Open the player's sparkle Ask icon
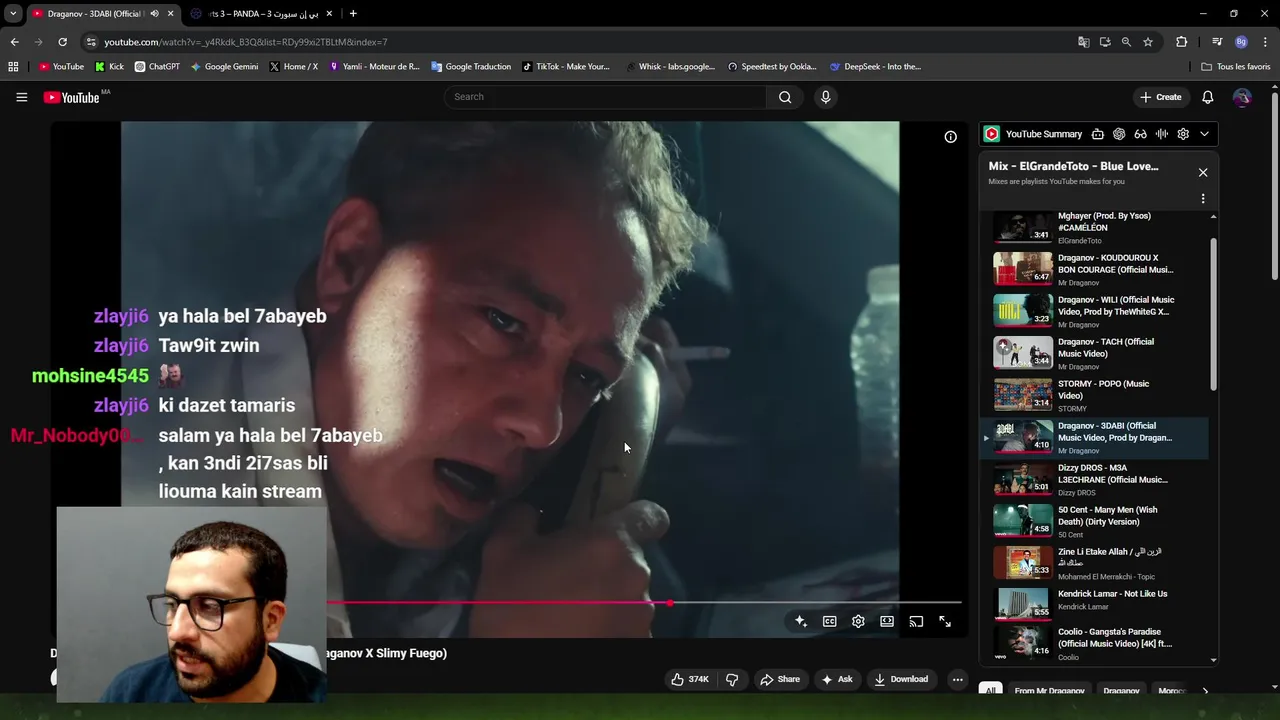This screenshot has width=1280, height=720. click(x=801, y=621)
